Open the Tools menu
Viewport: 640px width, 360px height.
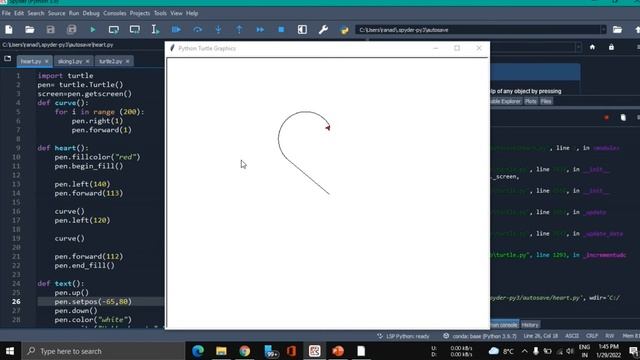(160, 13)
